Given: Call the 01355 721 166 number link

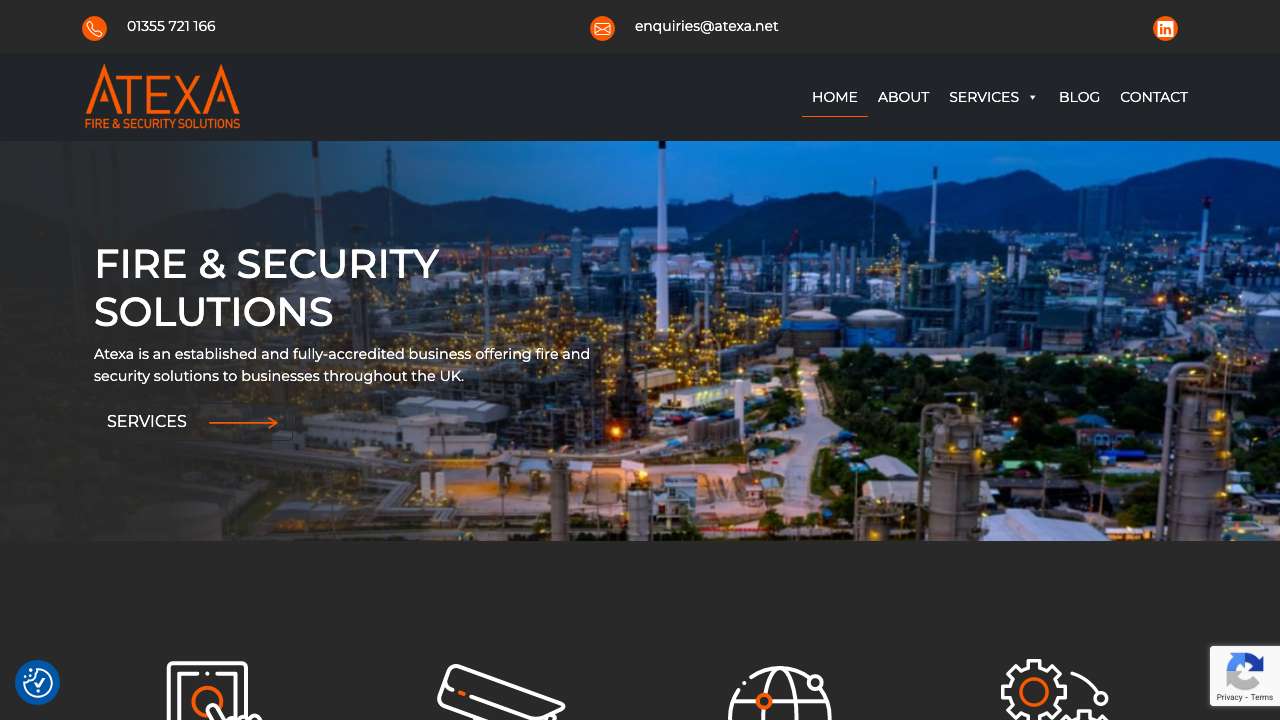Looking at the screenshot, I should [x=171, y=26].
